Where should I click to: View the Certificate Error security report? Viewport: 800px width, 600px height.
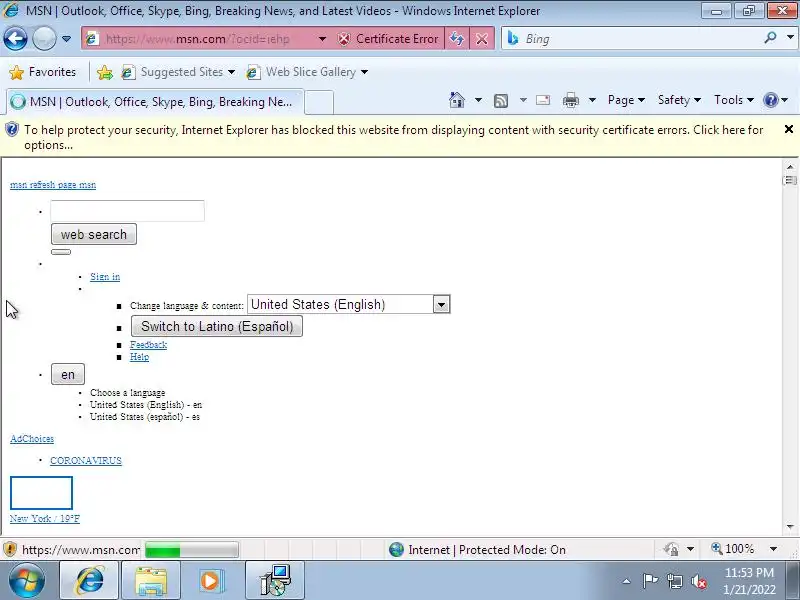(388, 39)
